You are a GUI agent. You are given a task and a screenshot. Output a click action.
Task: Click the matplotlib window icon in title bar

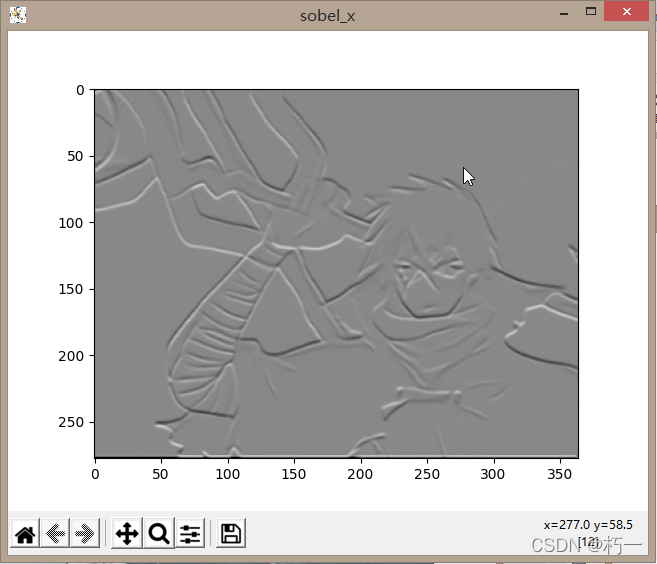click(18, 15)
